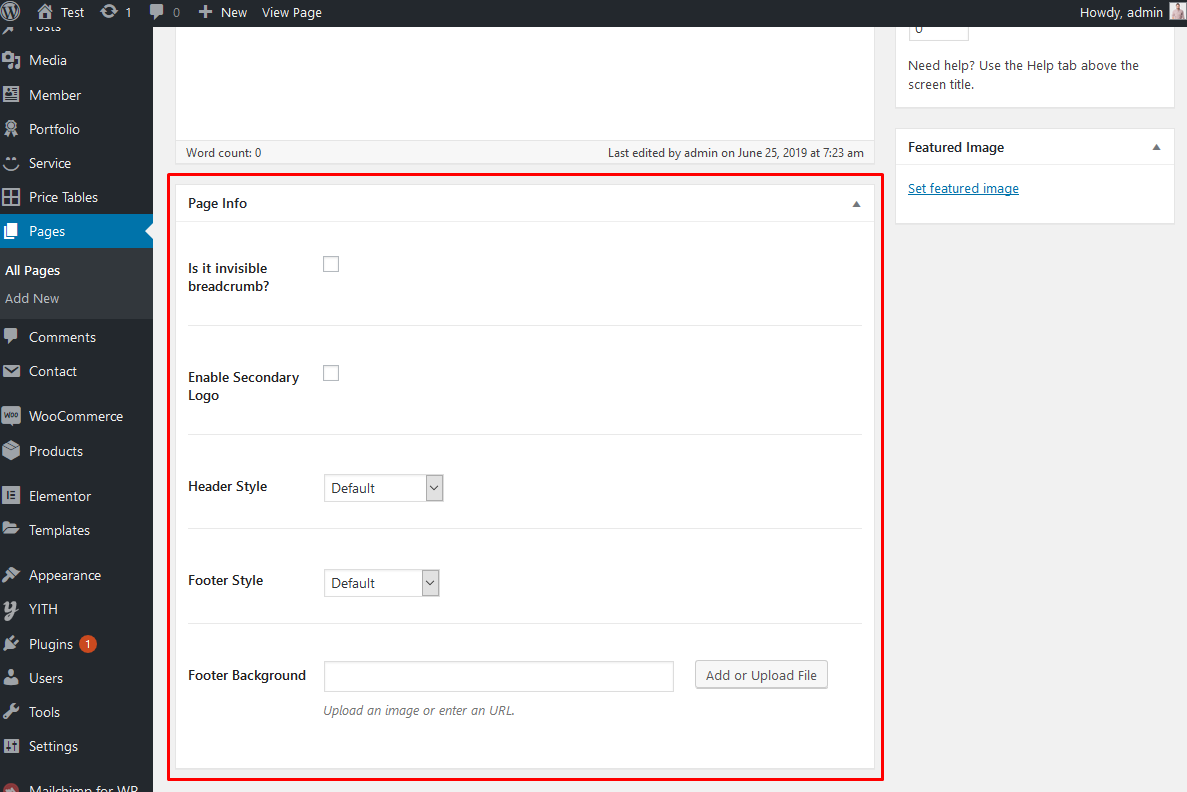Screen dimensions: 1187x792
Task: Tick the invisible breadcrumb checkbox
Action: (331, 264)
